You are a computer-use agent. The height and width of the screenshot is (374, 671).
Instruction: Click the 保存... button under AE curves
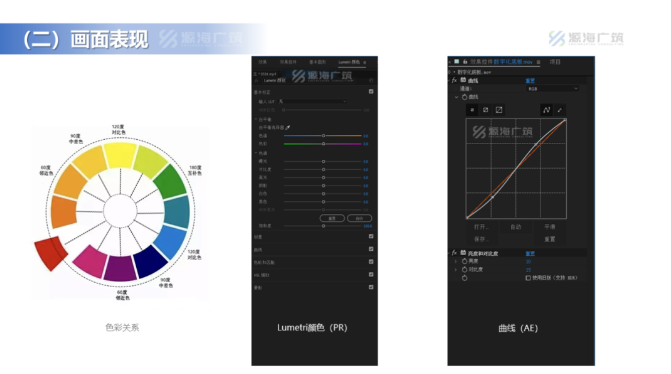481,239
